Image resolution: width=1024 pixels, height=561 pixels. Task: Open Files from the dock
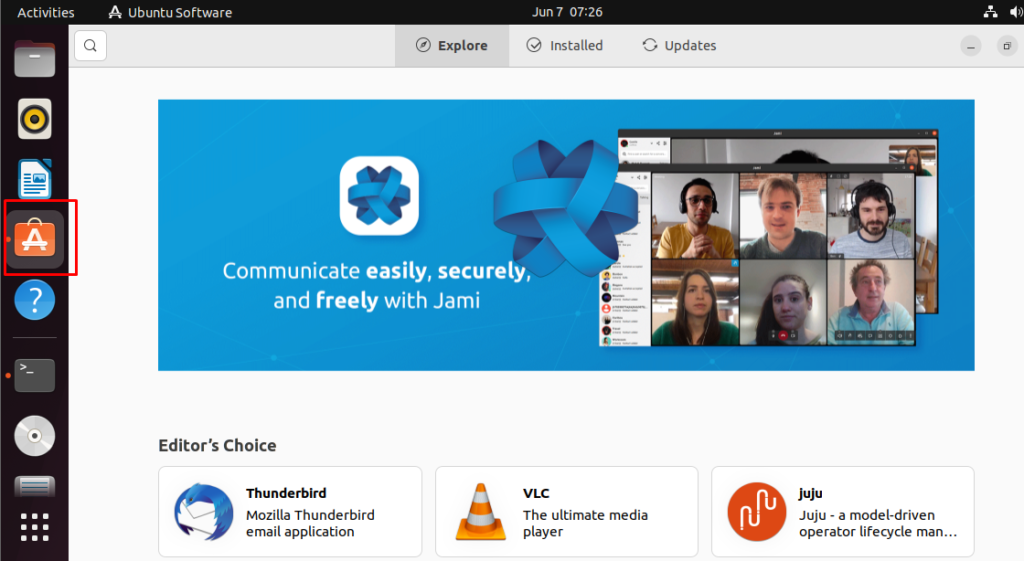35,59
